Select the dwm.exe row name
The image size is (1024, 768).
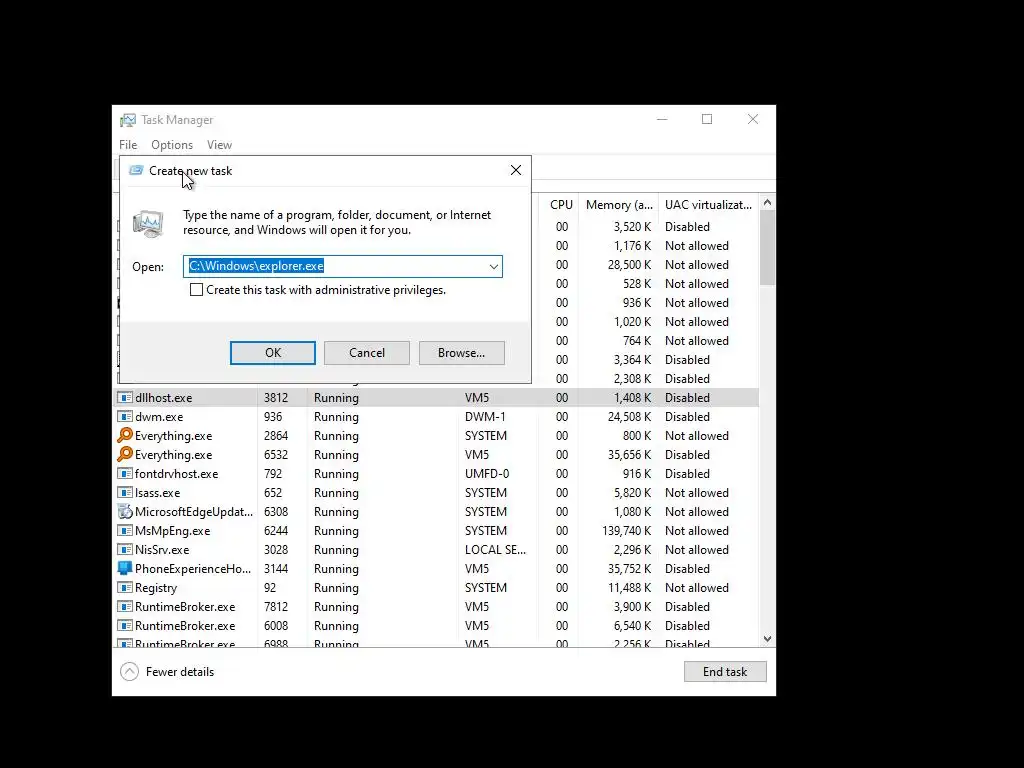point(159,417)
